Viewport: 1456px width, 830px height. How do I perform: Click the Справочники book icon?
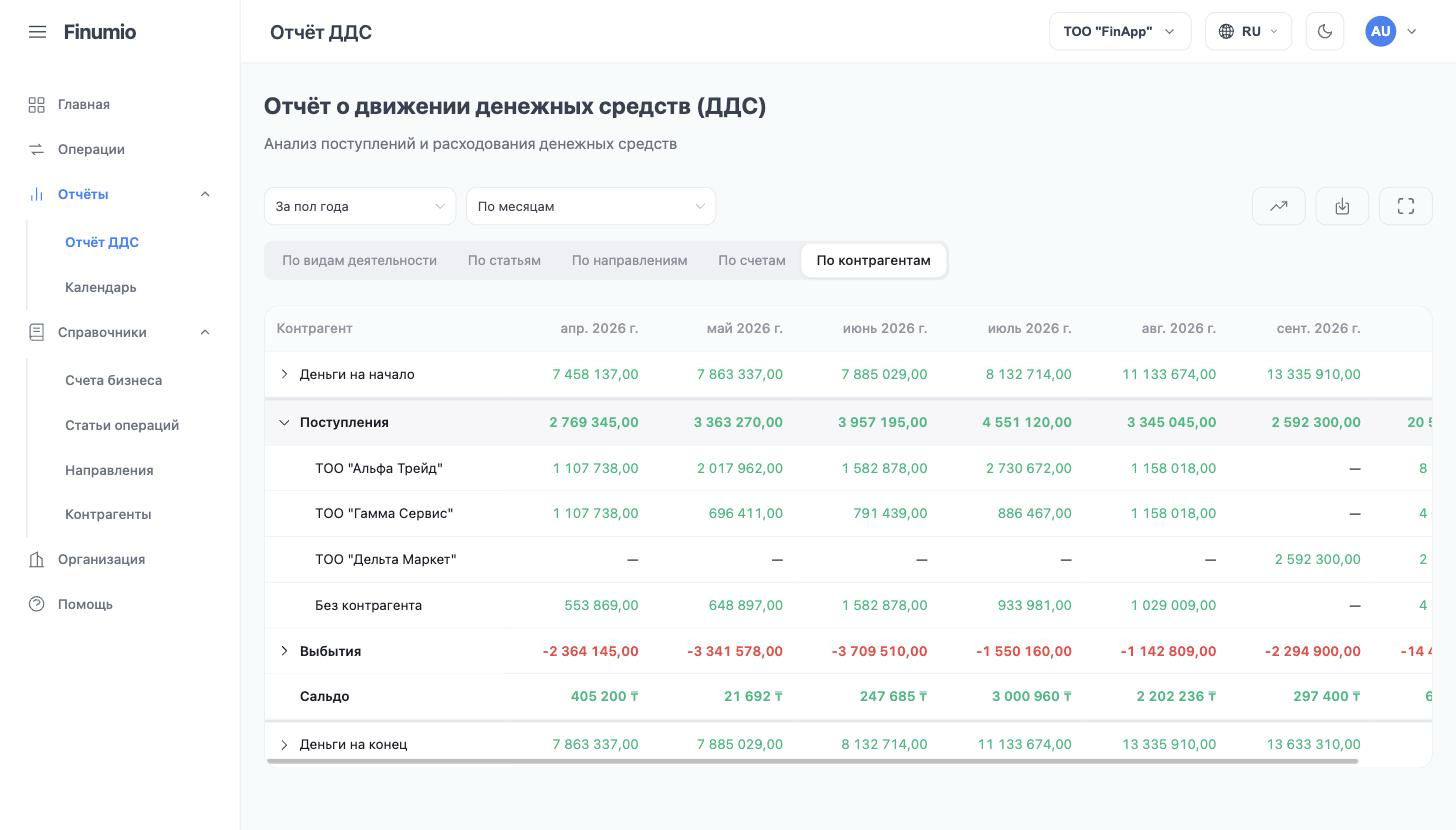(37, 332)
